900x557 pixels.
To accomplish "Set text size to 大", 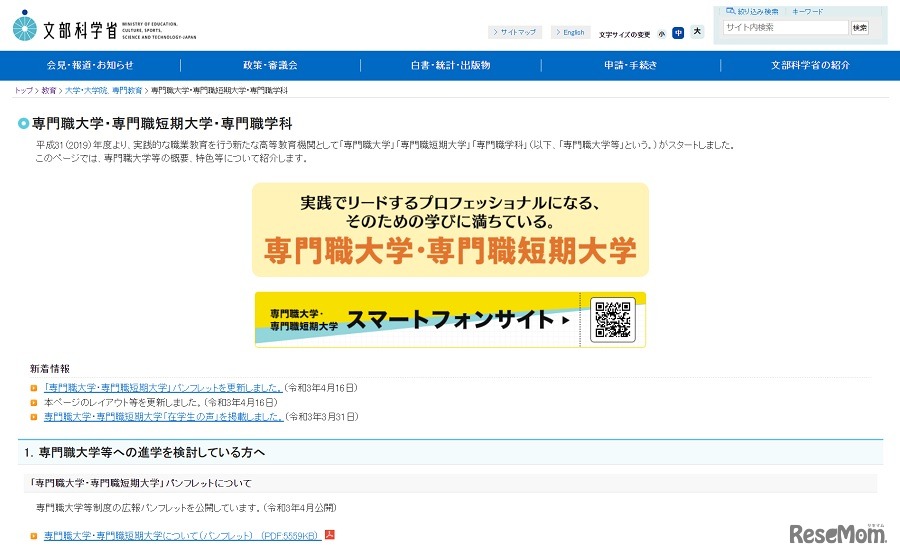I will pyautogui.click(x=697, y=32).
